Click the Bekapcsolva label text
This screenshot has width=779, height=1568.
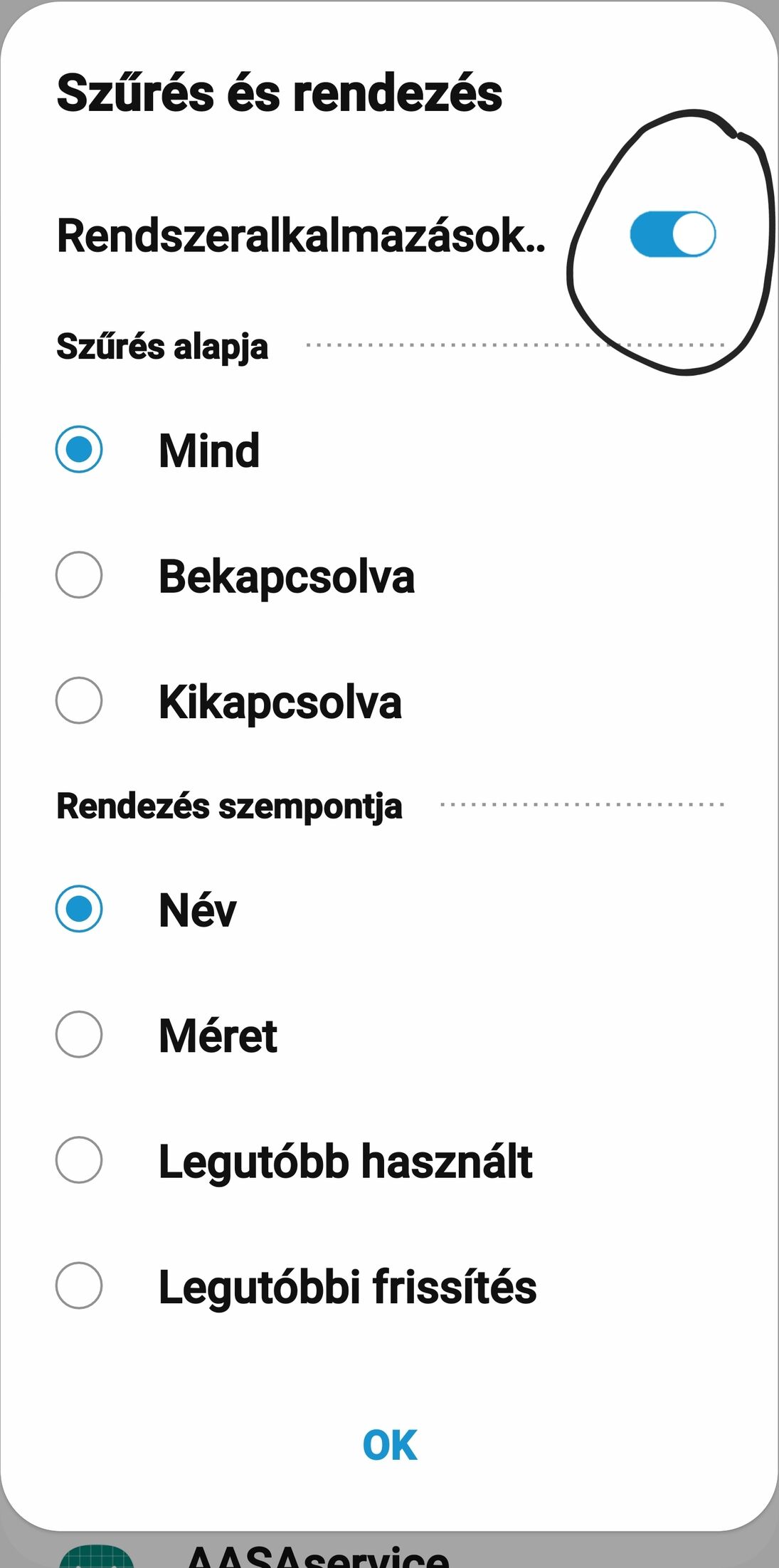(x=286, y=577)
